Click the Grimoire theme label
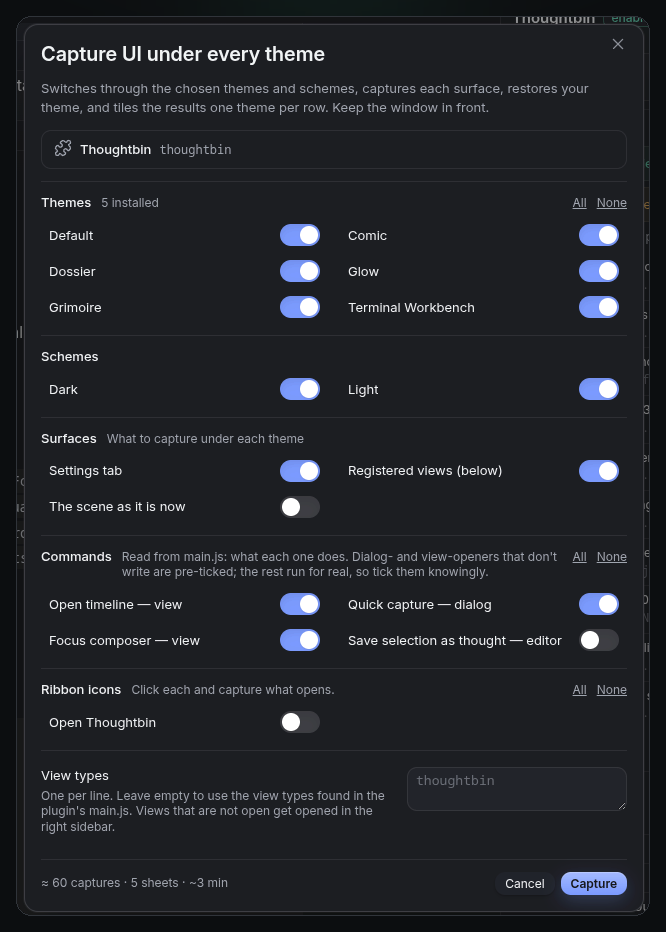This screenshot has height=932, width=666. [76, 308]
